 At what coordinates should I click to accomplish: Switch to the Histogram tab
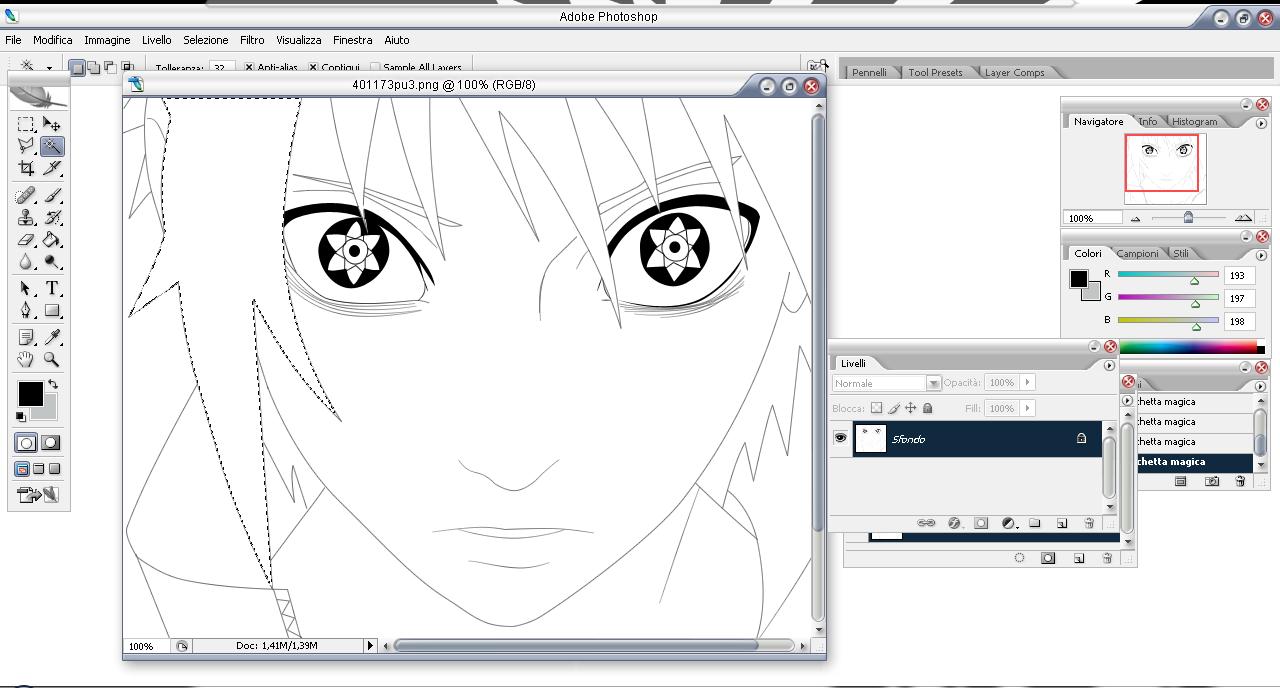pyautogui.click(x=1194, y=122)
